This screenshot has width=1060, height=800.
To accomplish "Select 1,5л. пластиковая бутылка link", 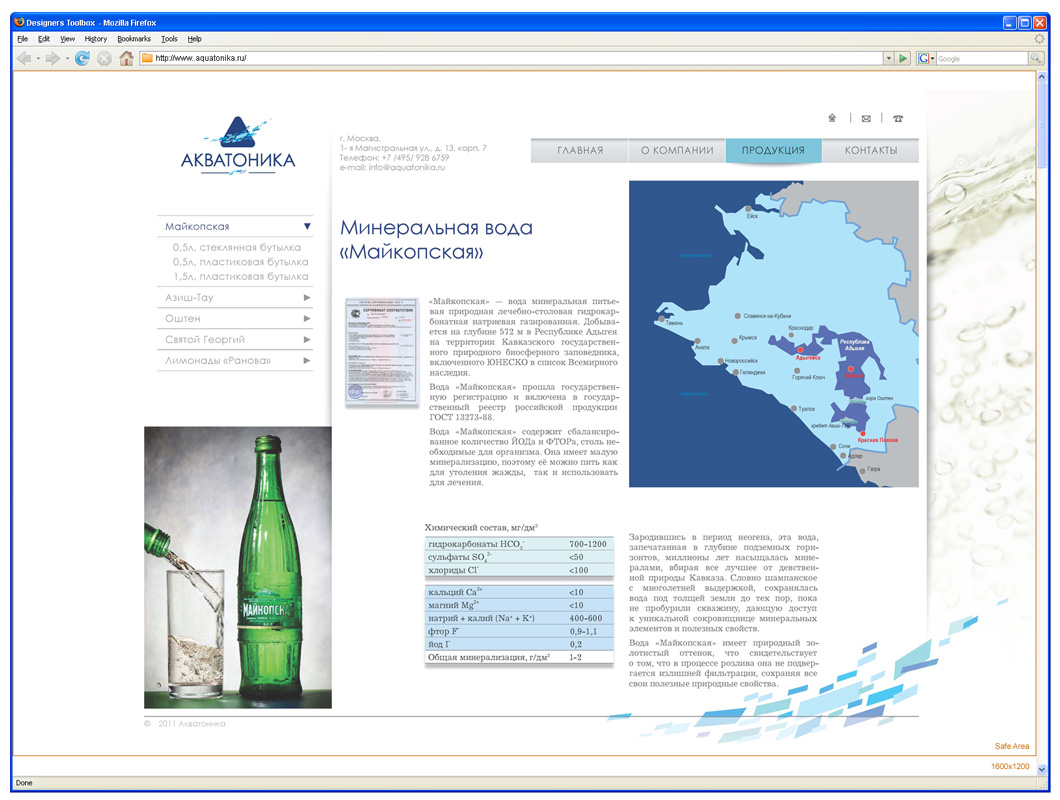I will pyautogui.click(x=241, y=277).
